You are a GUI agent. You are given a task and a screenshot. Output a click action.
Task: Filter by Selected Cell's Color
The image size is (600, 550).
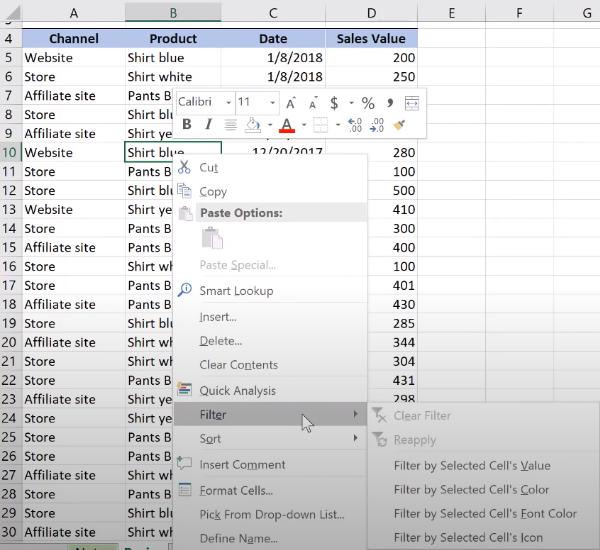pyautogui.click(x=483, y=490)
